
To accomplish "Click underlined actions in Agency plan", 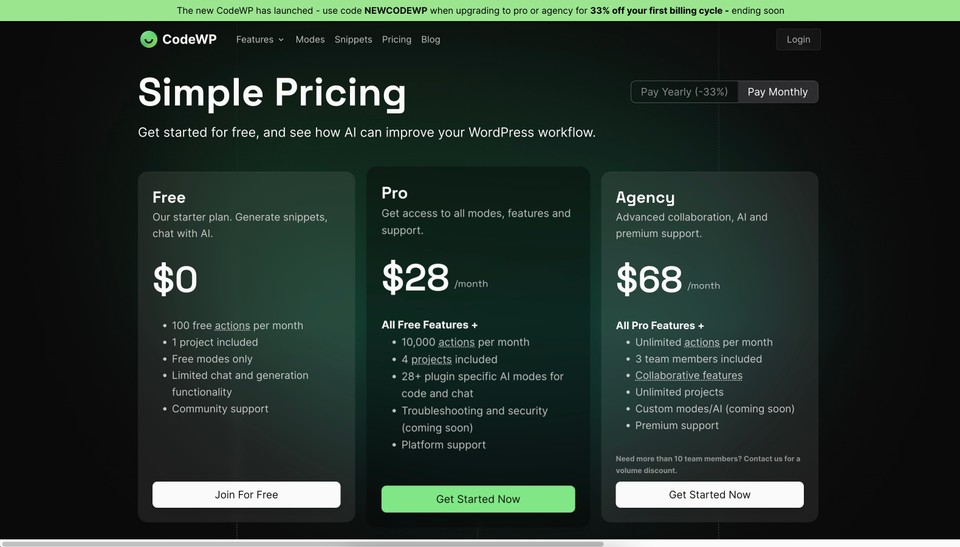I will (702, 342).
